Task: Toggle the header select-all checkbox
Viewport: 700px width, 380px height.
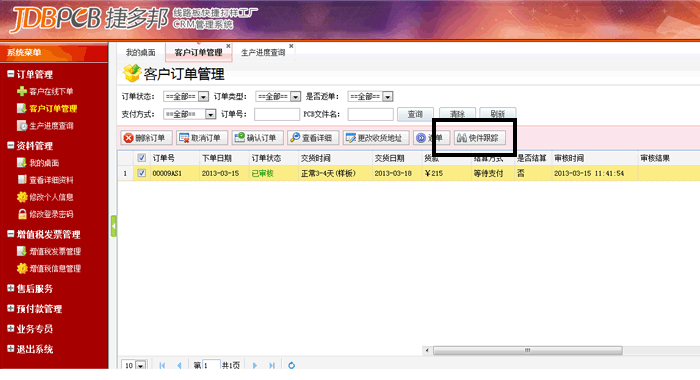Action: (x=142, y=158)
